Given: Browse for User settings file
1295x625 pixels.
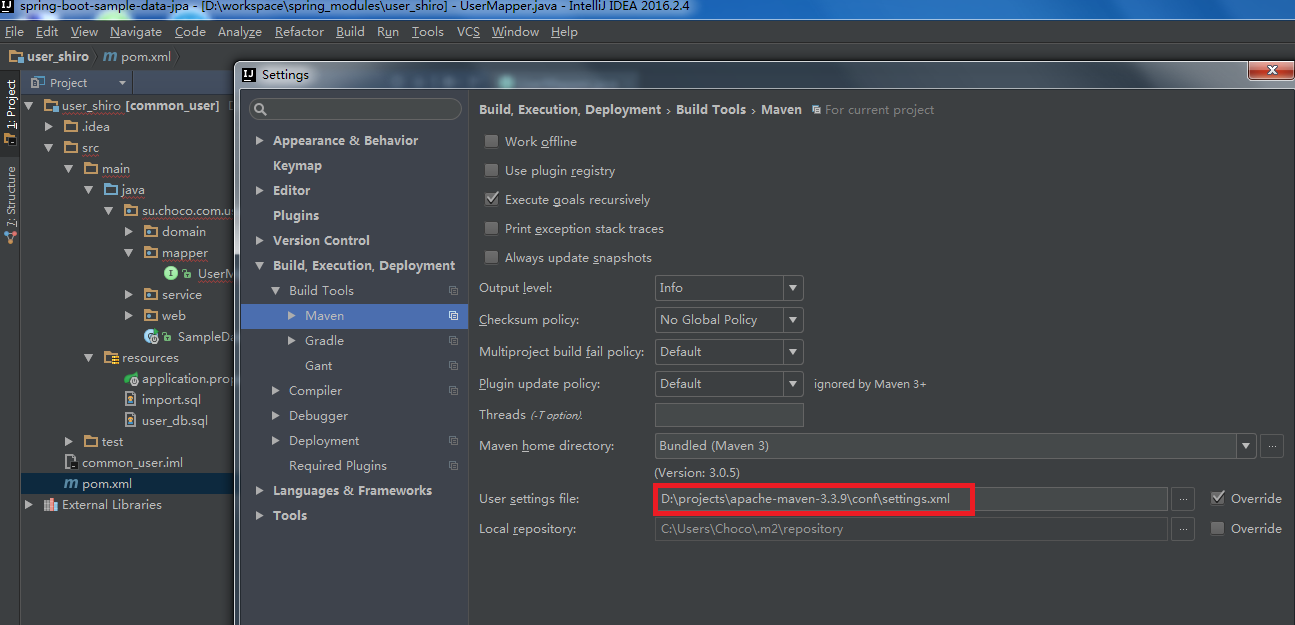Looking at the screenshot, I should point(1182,498).
